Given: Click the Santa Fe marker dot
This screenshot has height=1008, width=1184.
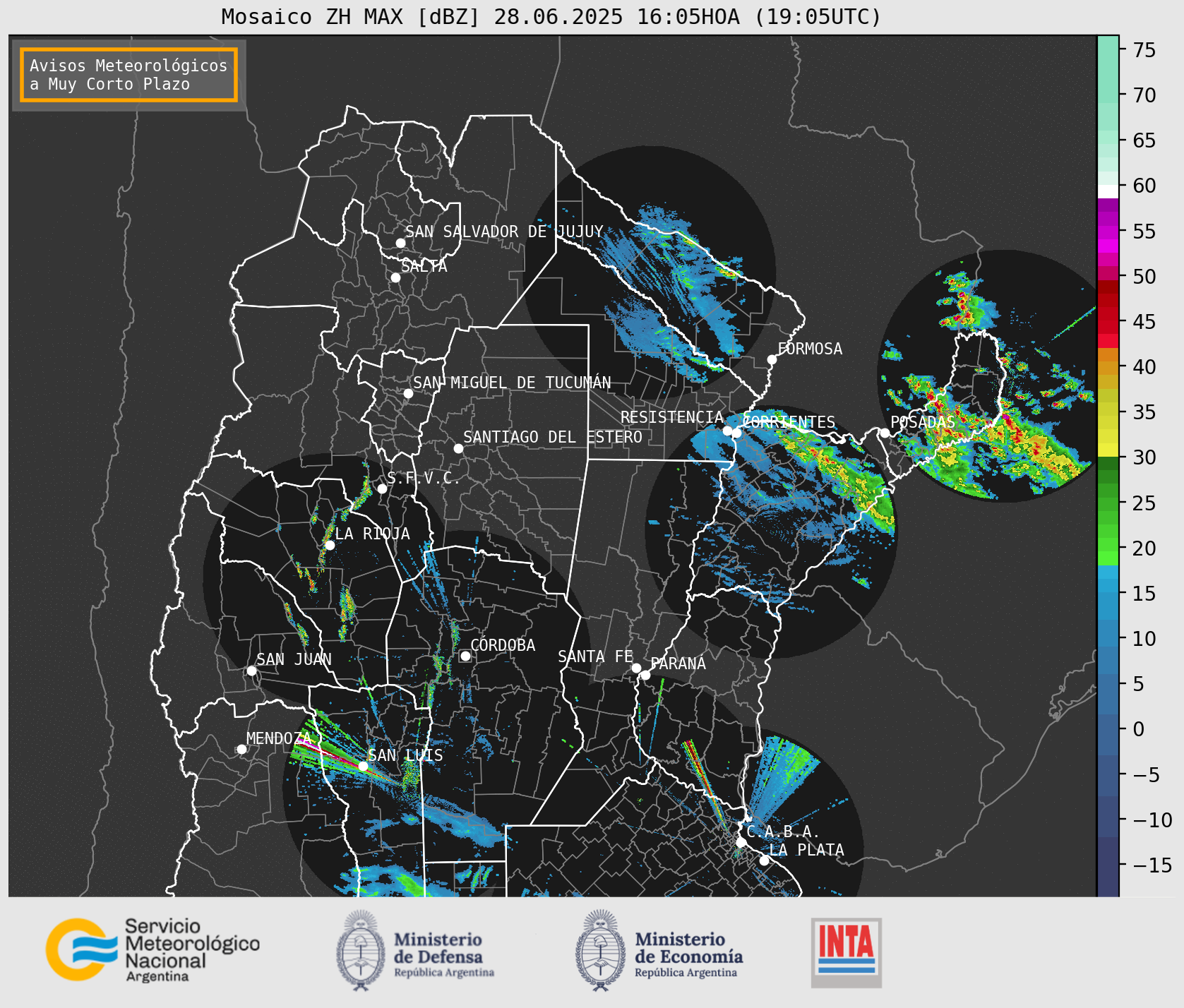Looking at the screenshot, I should [x=636, y=668].
